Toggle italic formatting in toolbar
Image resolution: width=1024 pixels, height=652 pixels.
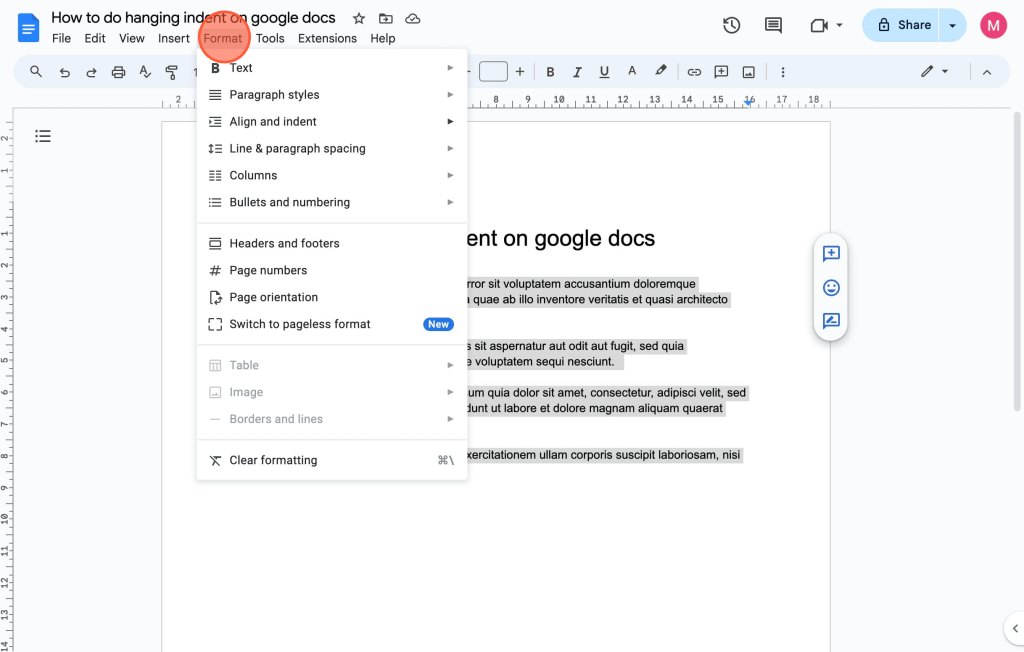pyautogui.click(x=577, y=72)
